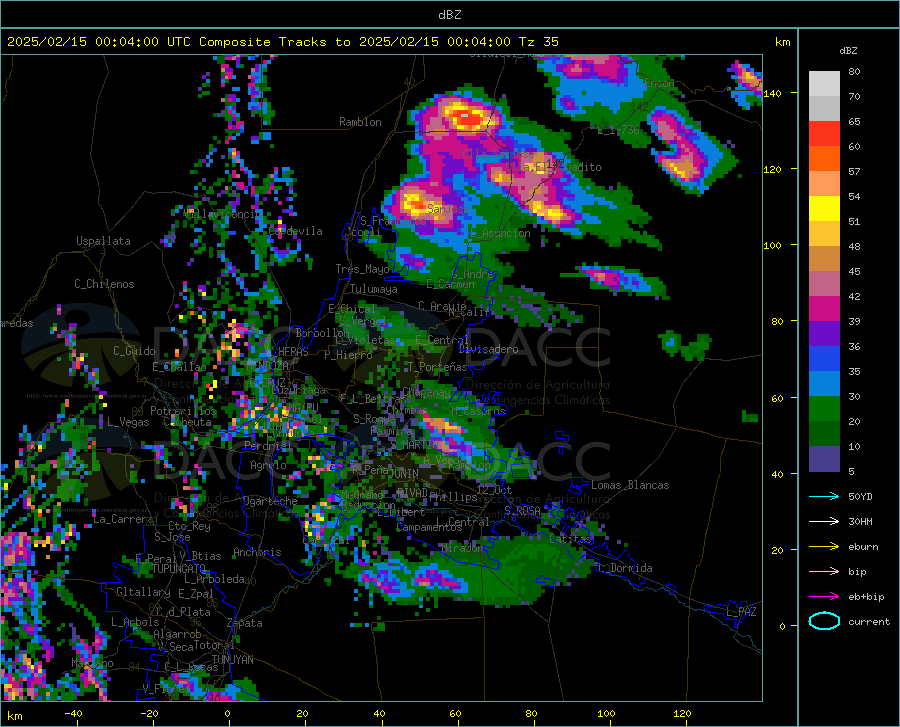The image size is (900, 727).
Task: Click the TUNUYAN map label
Action: pos(232,660)
